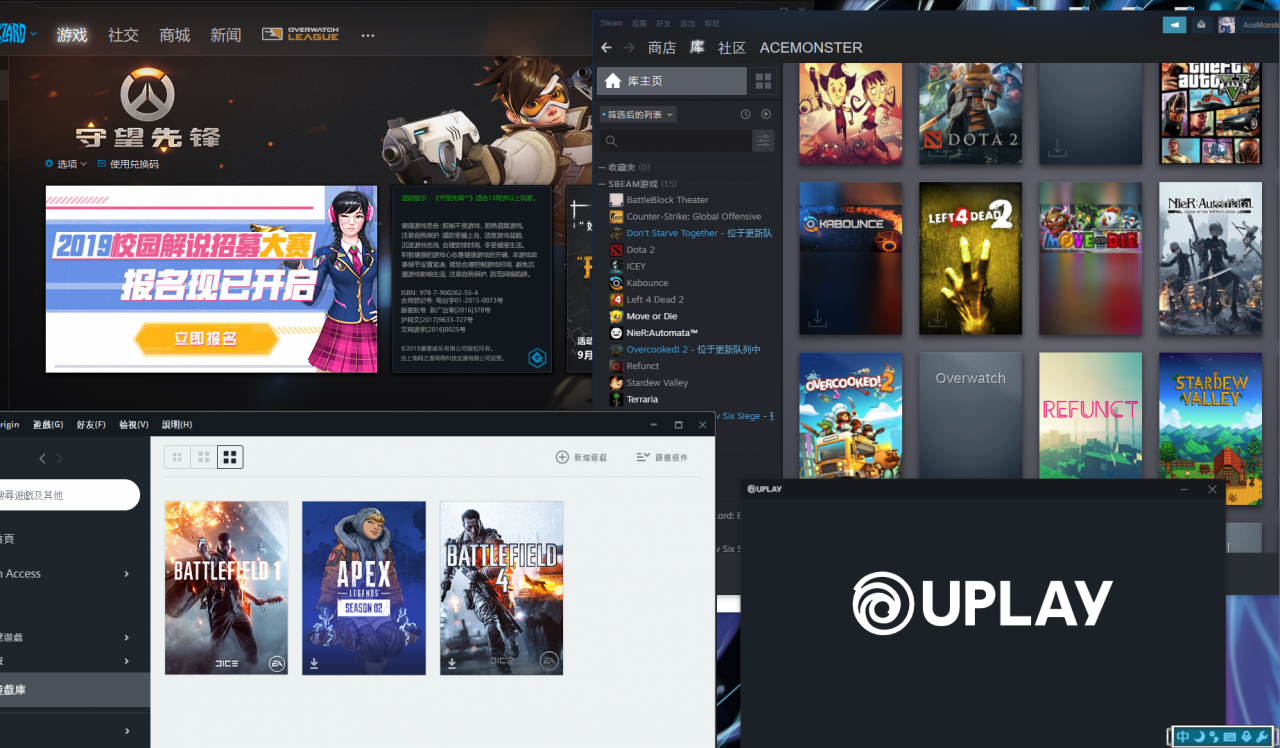Open the 社交 tab in Battle.net
This screenshot has height=748, width=1280.
click(123, 35)
